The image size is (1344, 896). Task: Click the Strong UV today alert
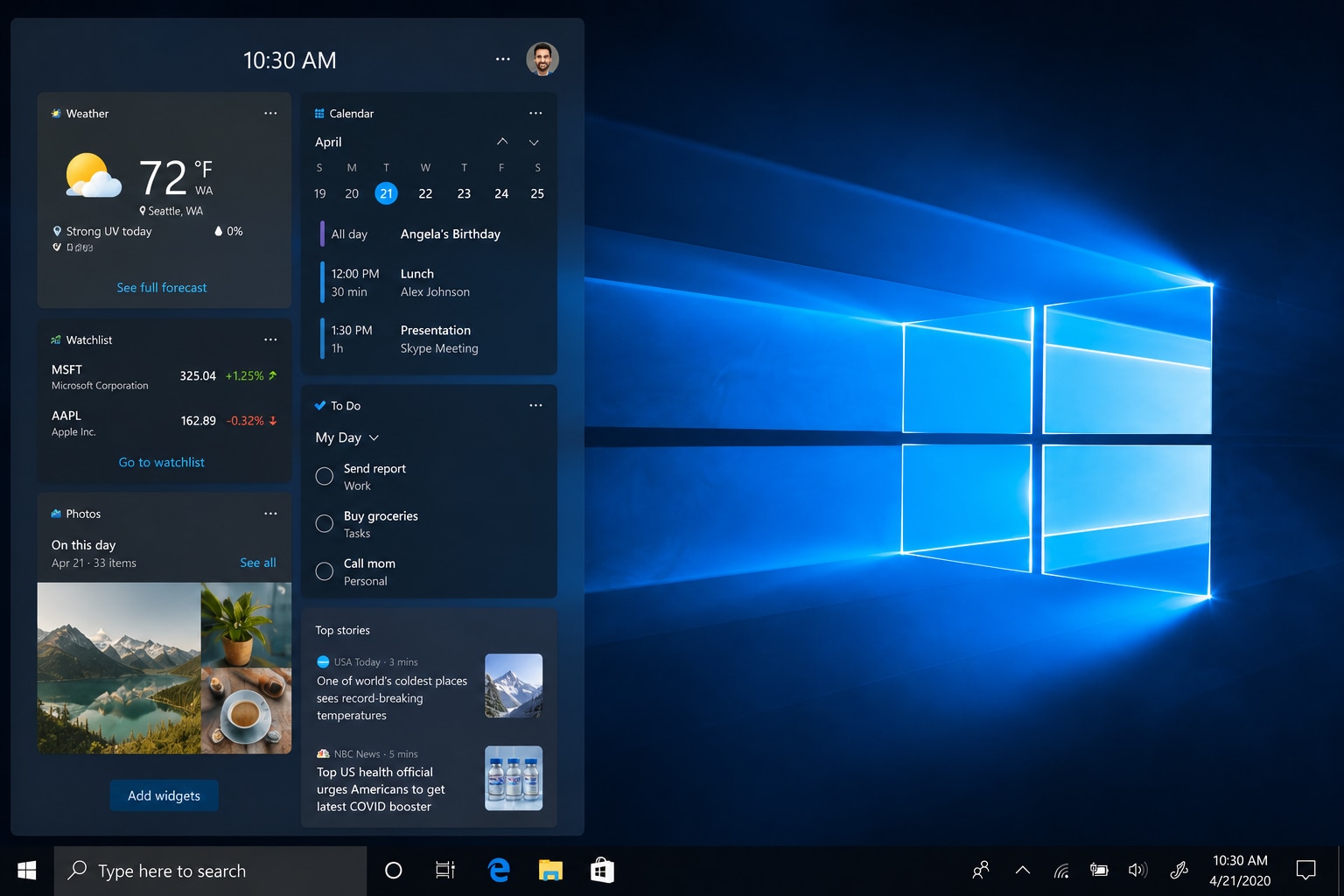click(x=102, y=231)
